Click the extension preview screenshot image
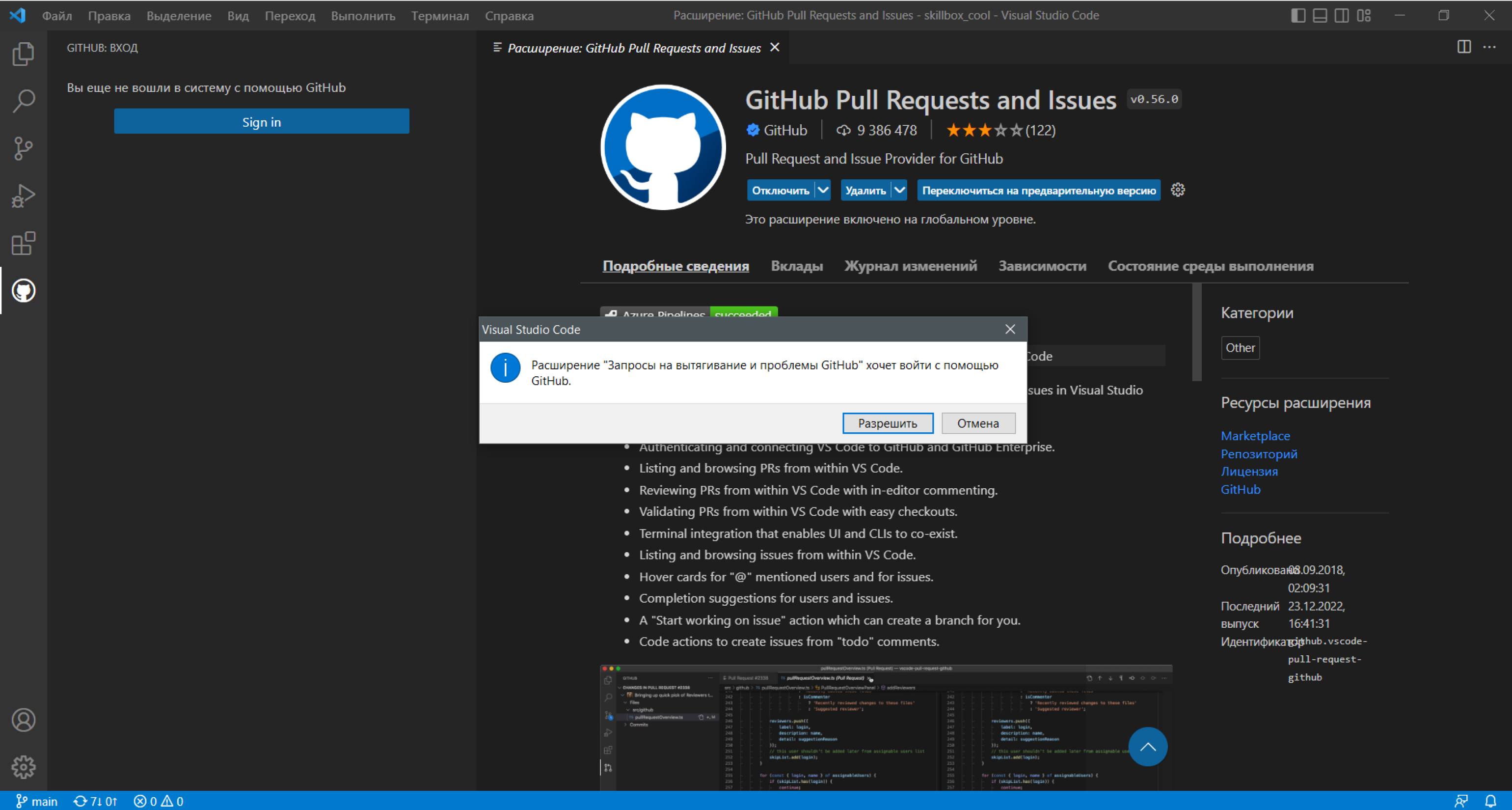Image resolution: width=1512 pixels, height=810 pixels. tap(886, 727)
